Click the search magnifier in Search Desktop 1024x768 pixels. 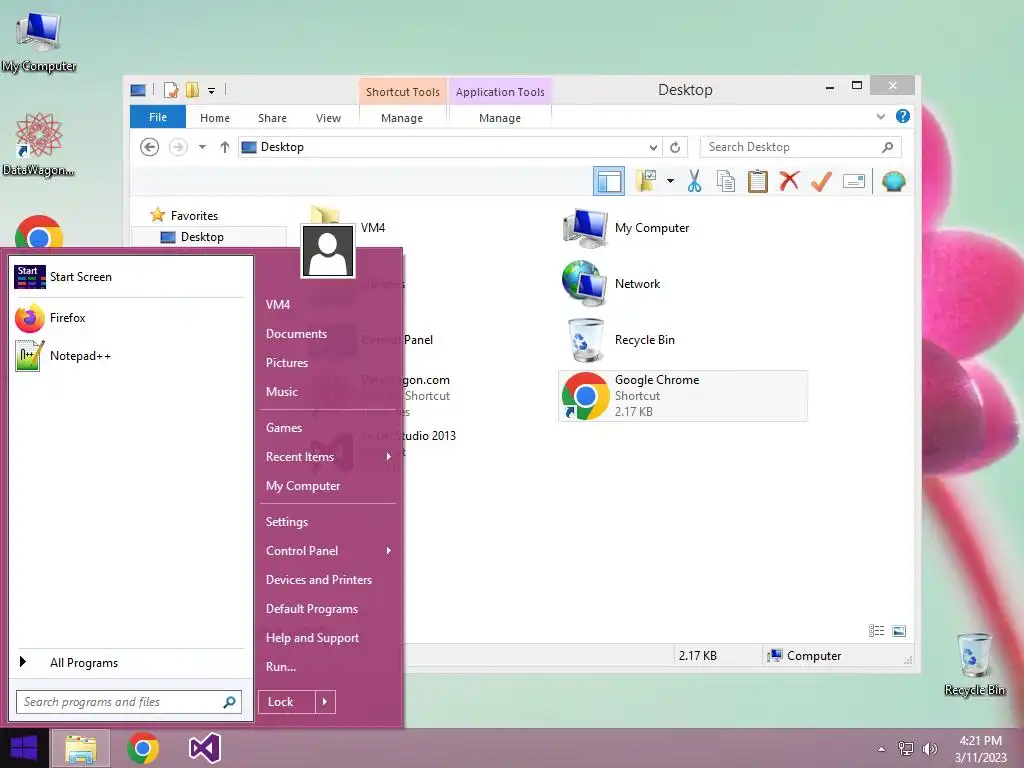887,147
